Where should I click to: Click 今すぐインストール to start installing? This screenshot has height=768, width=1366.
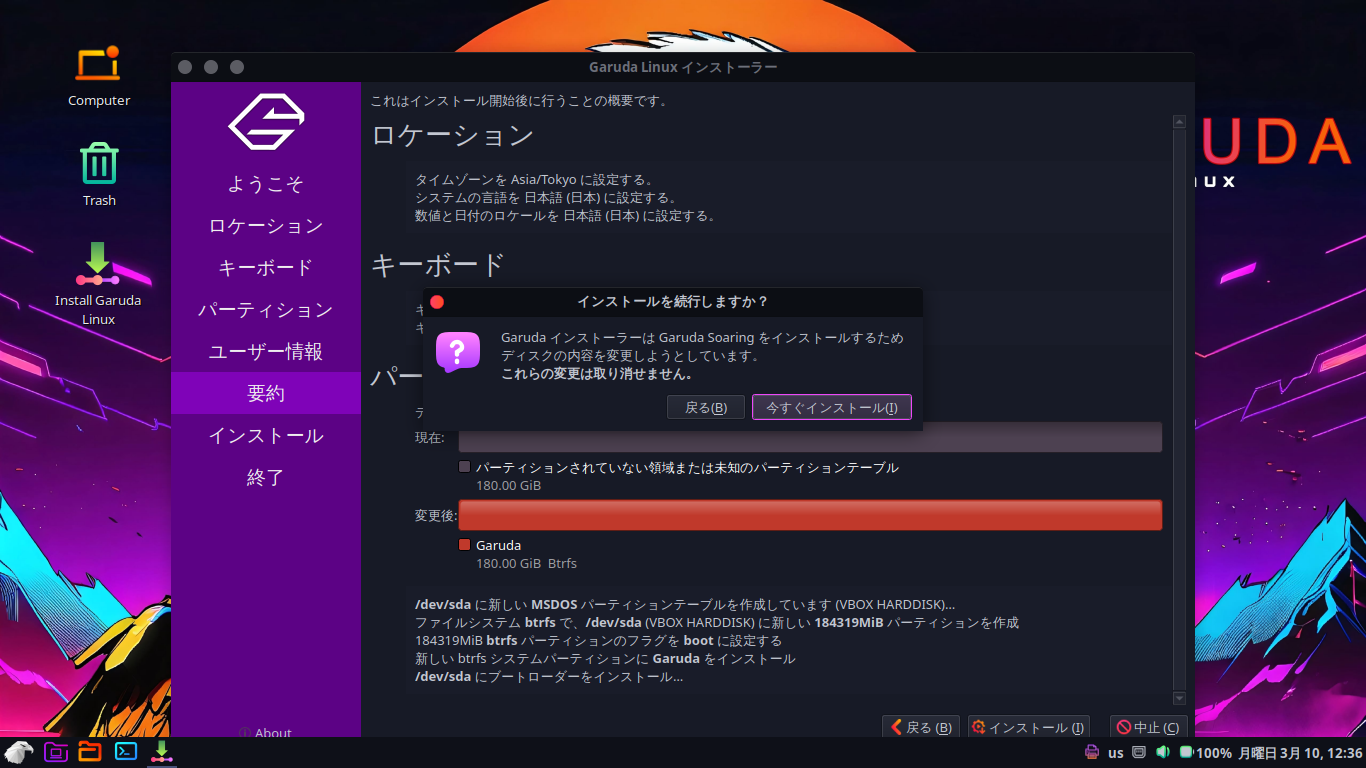[x=832, y=407]
